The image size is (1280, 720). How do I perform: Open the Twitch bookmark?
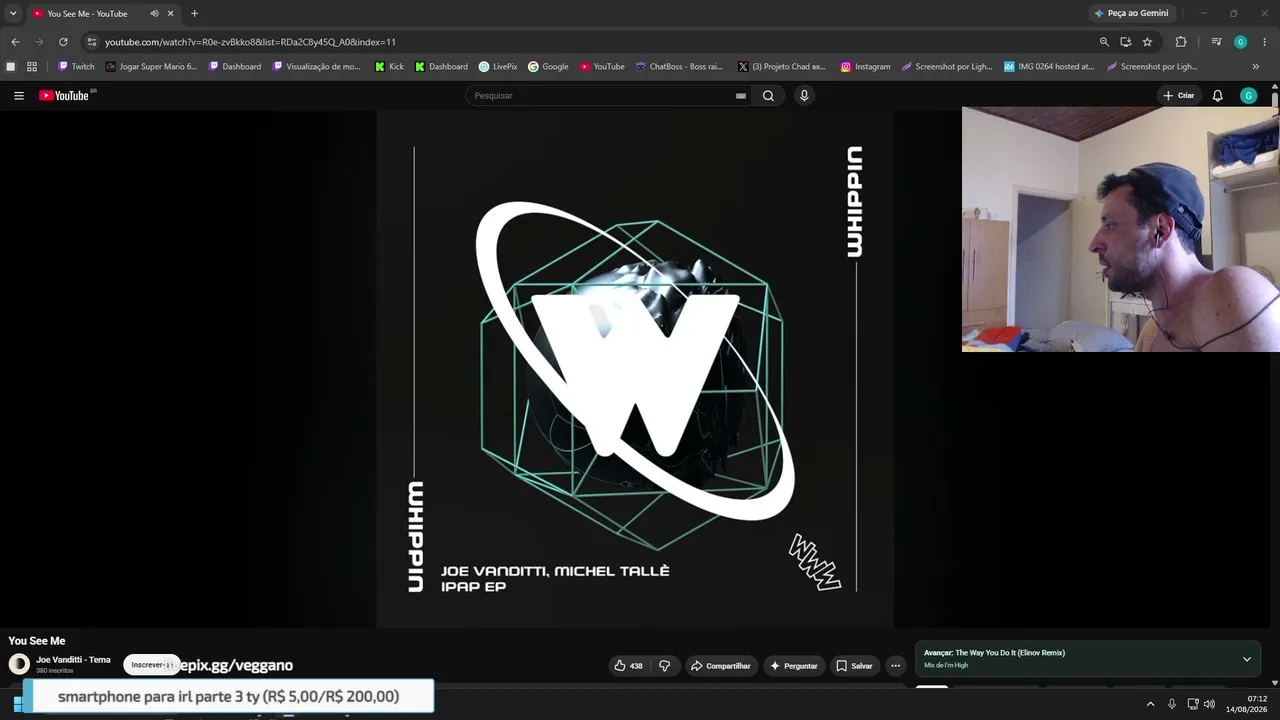pos(76,67)
